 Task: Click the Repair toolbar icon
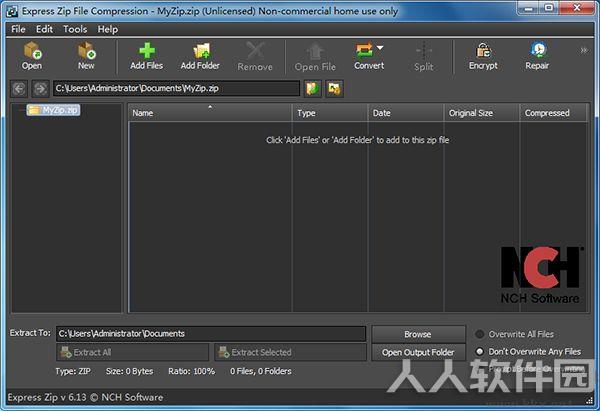point(537,56)
